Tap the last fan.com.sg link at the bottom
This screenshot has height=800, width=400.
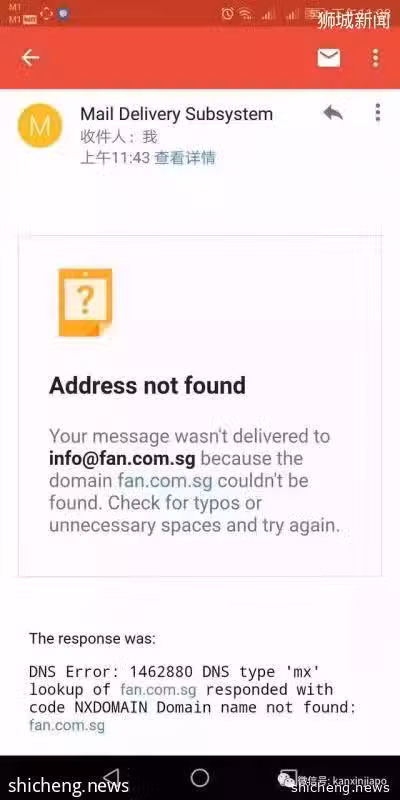(x=67, y=725)
